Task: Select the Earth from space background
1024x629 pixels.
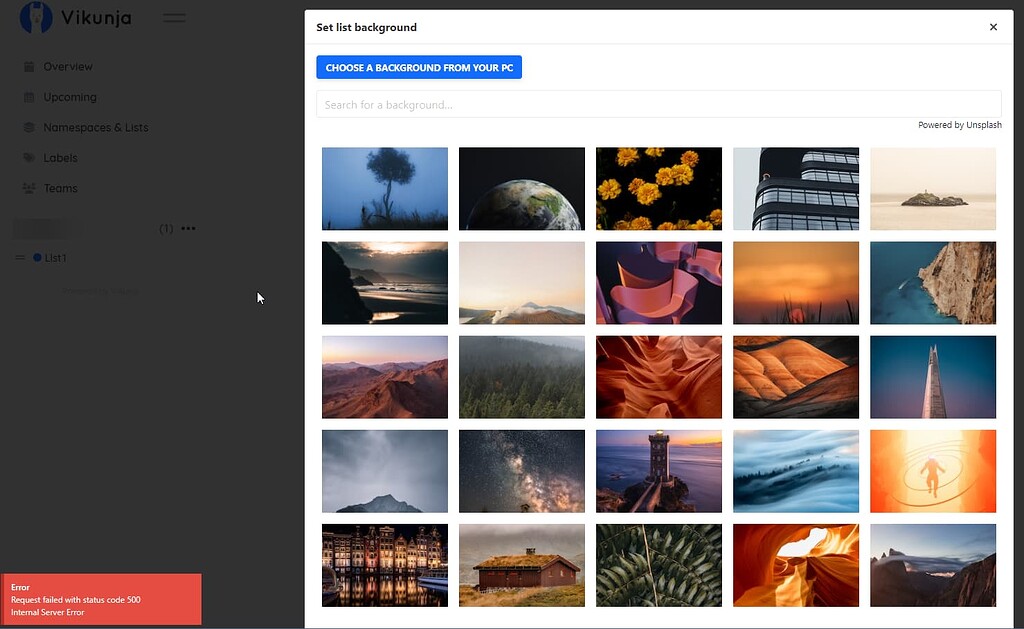Action: coord(521,188)
